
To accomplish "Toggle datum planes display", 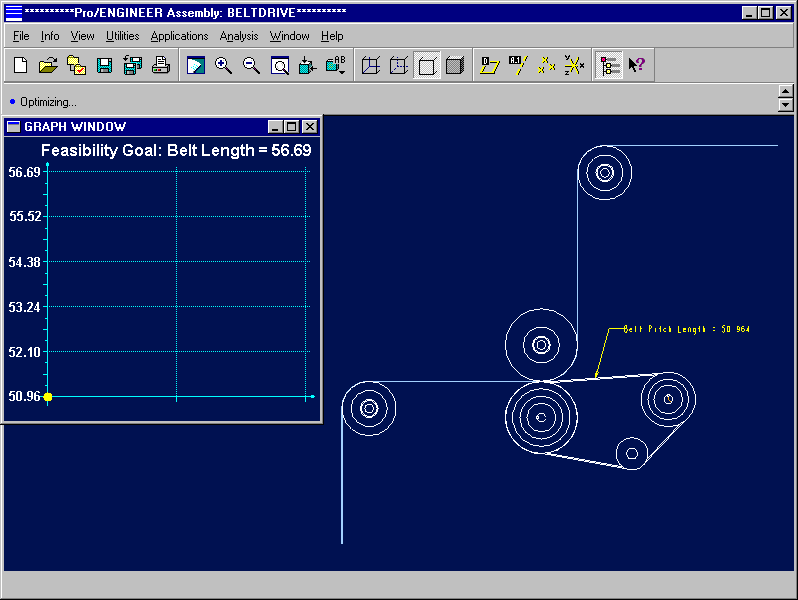I will coord(490,66).
